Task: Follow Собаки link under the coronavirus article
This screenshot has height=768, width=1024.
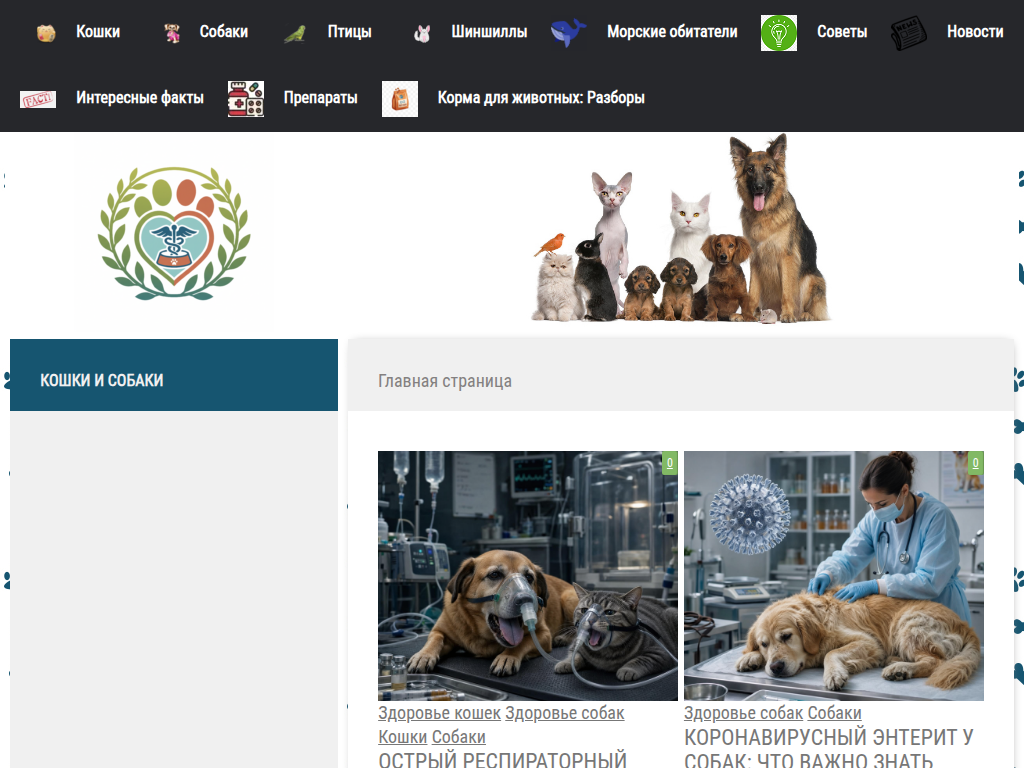Action: (835, 713)
